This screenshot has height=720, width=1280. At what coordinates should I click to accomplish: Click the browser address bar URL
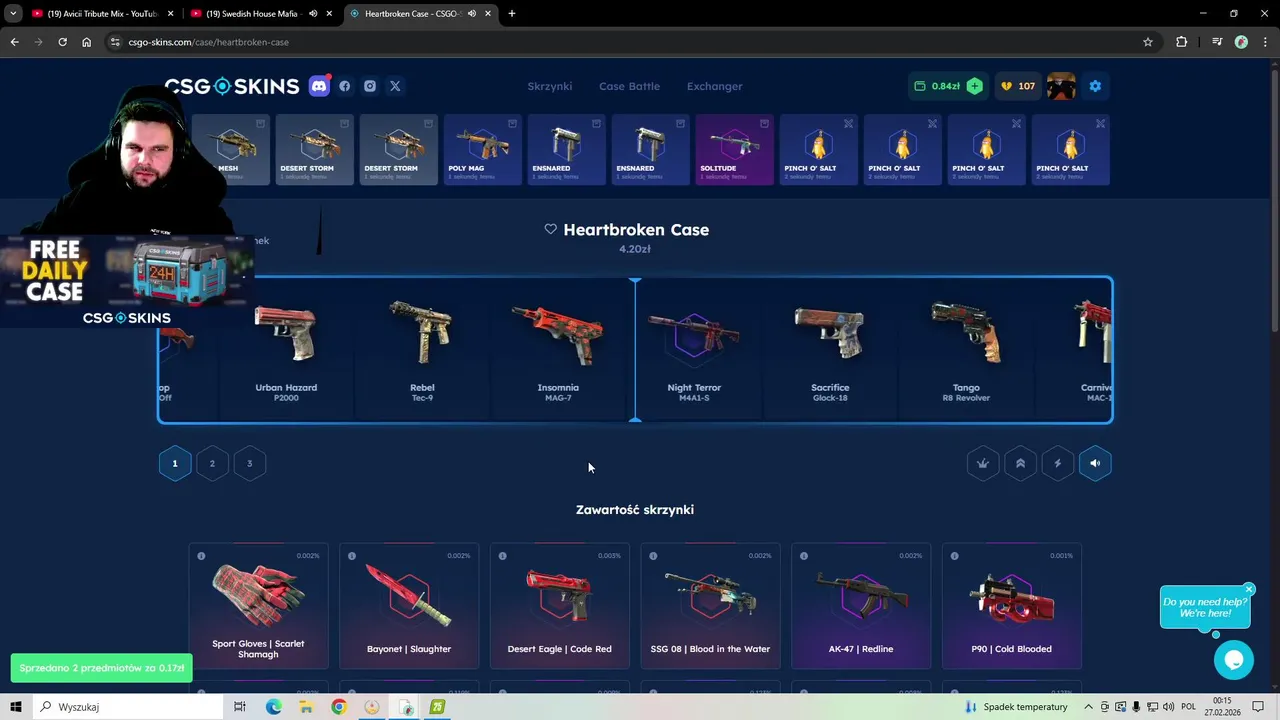[209, 42]
